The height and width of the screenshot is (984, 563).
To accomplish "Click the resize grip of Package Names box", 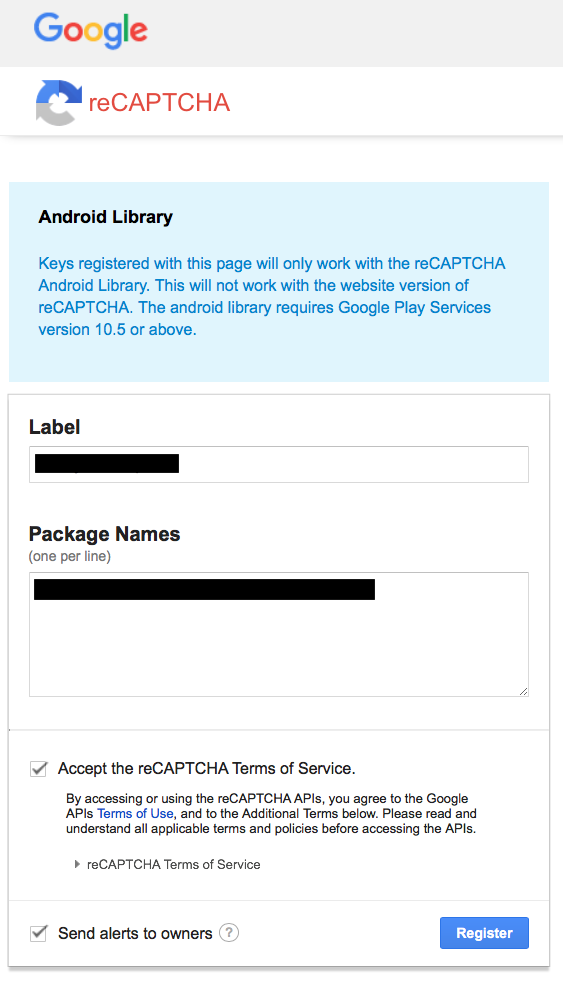I will [x=523, y=691].
